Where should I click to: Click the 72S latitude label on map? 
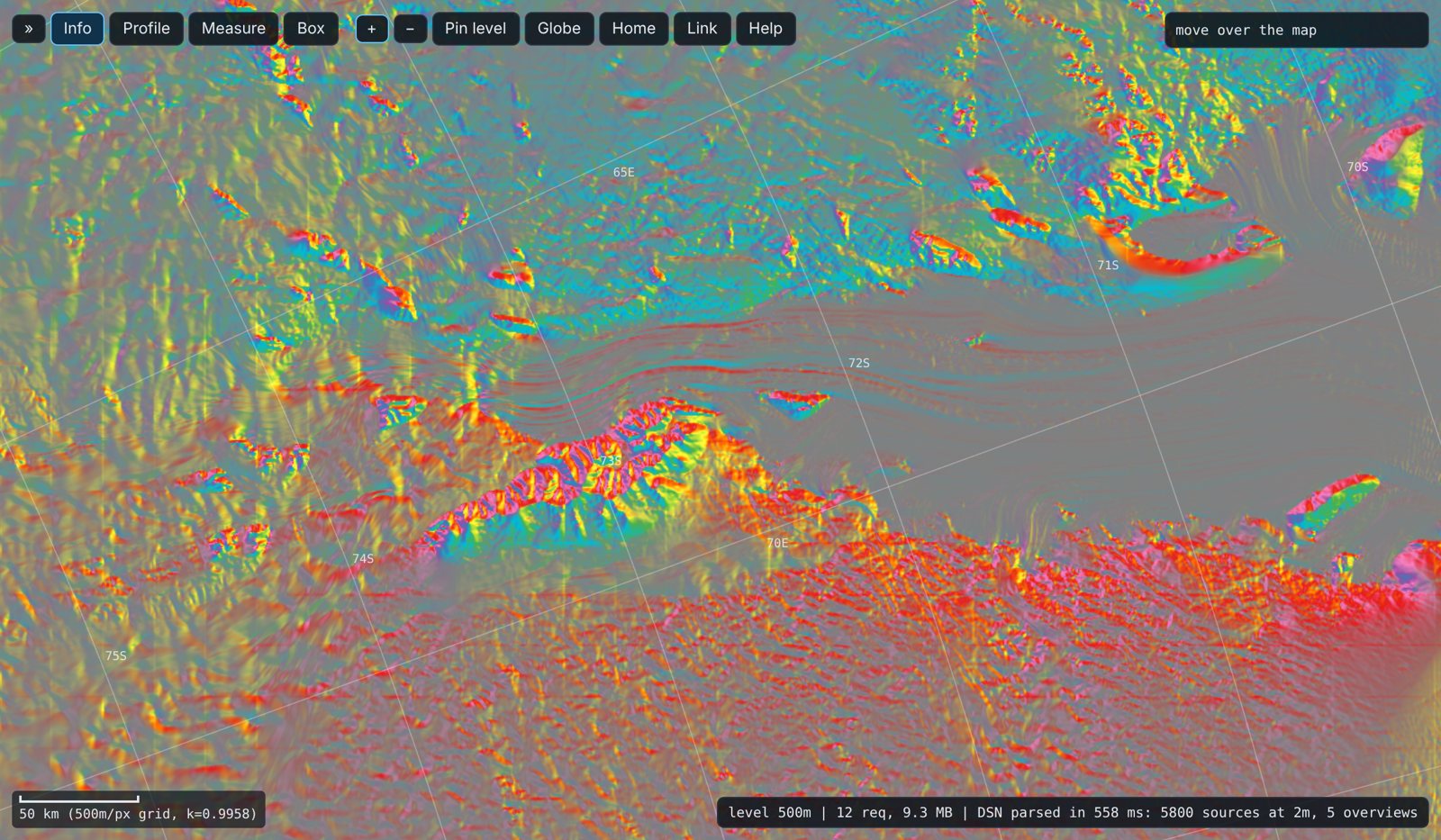(859, 363)
